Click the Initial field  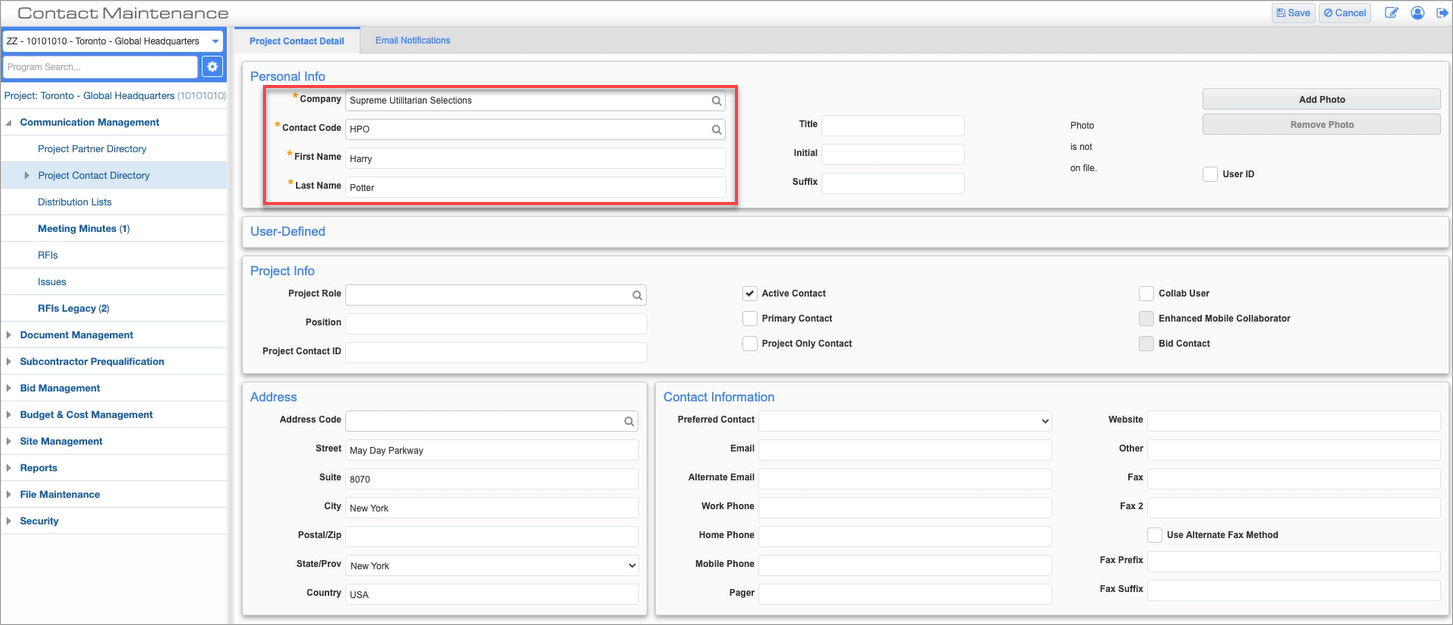[x=893, y=154]
